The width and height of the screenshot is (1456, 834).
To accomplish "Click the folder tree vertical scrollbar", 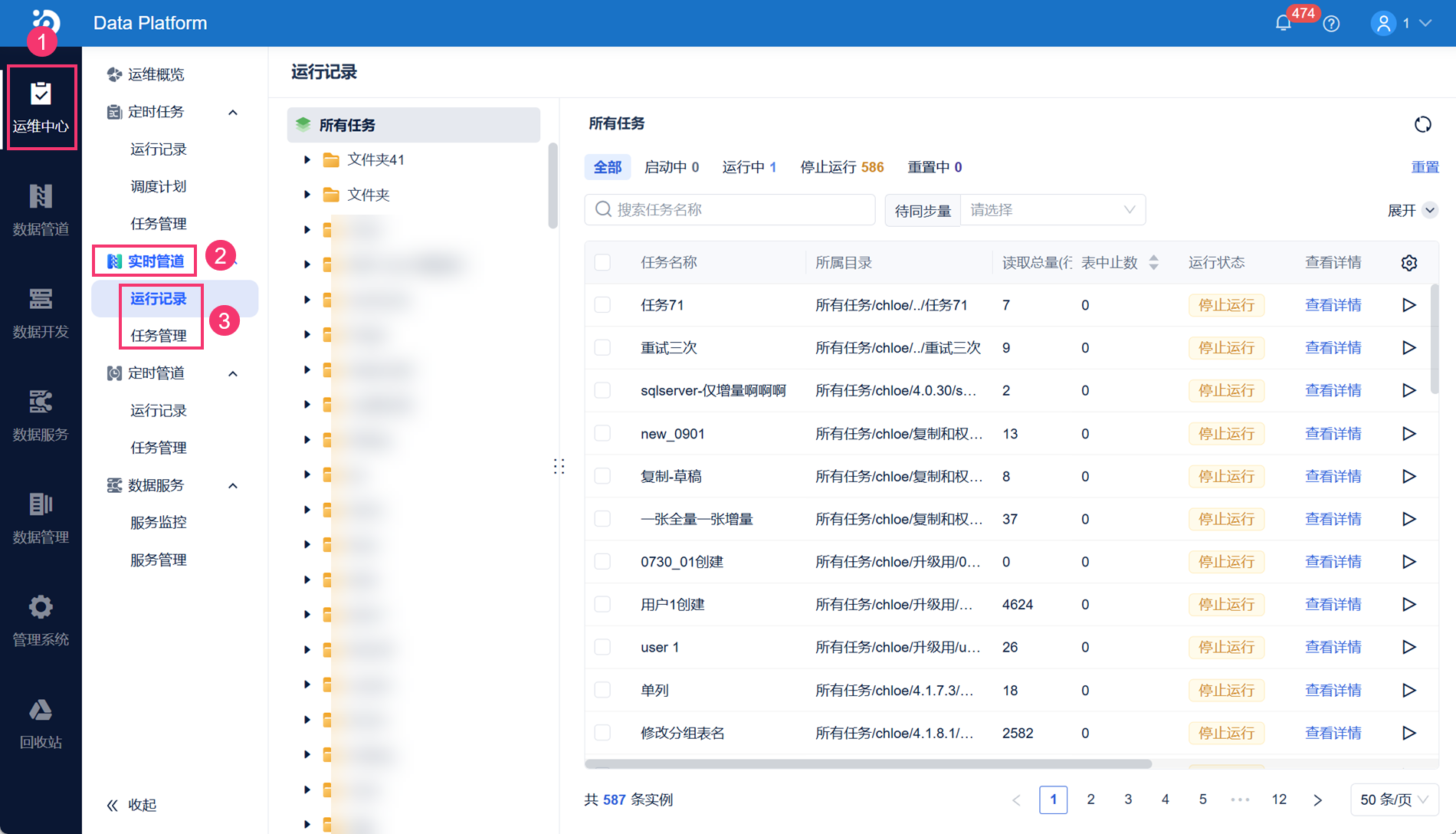I will 553,186.
